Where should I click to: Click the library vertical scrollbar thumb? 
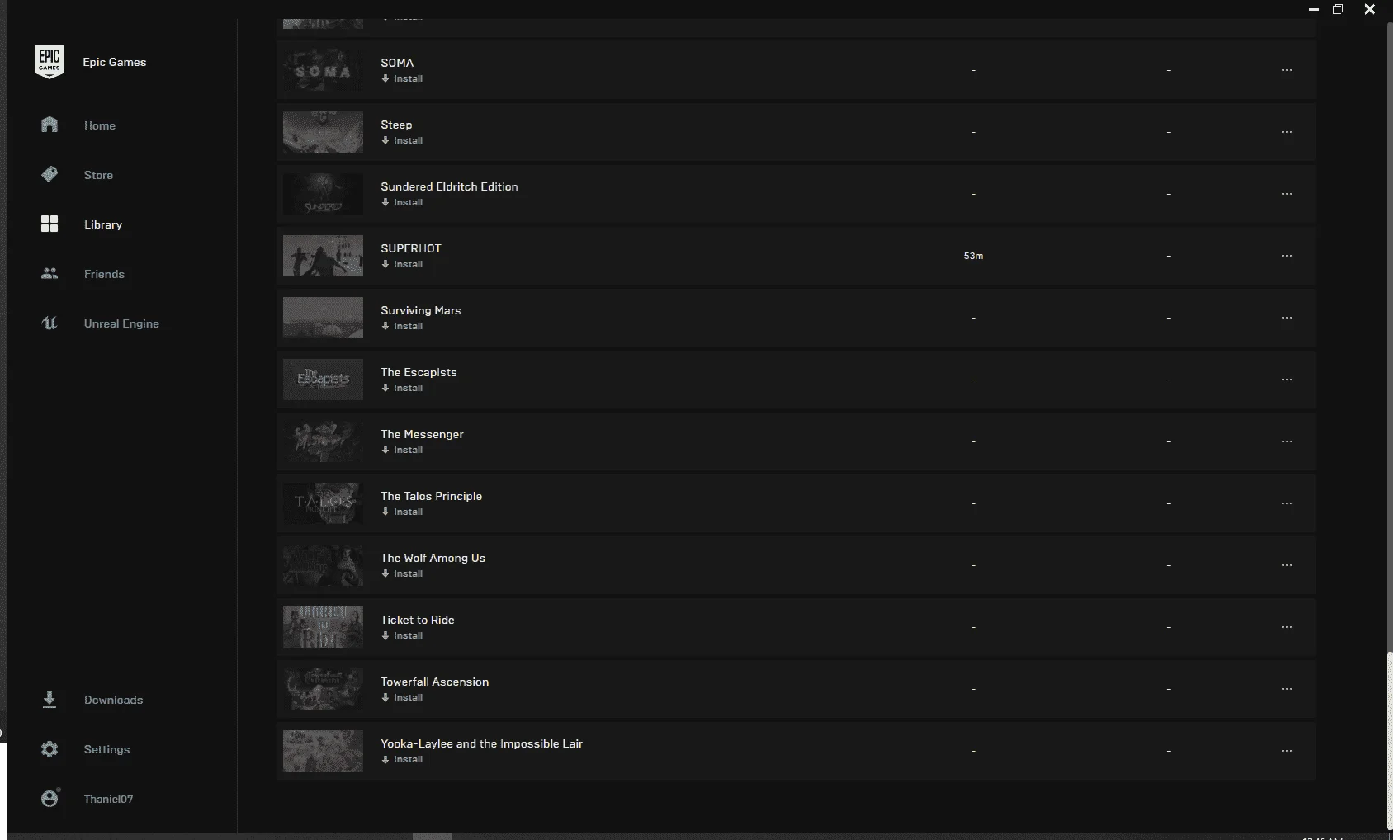pos(1389,740)
